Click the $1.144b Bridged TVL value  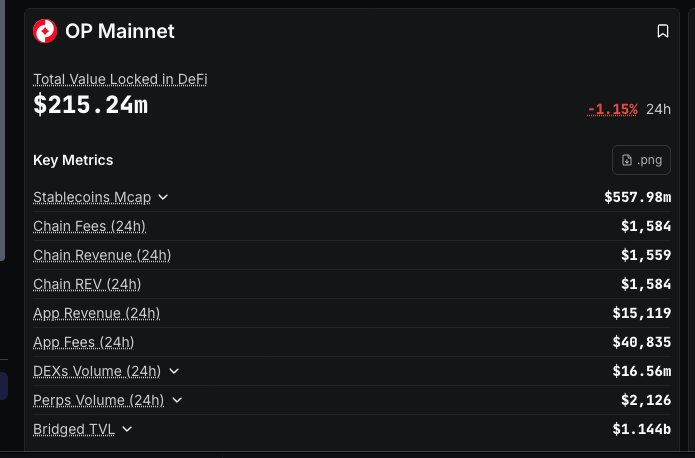point(641,429)
